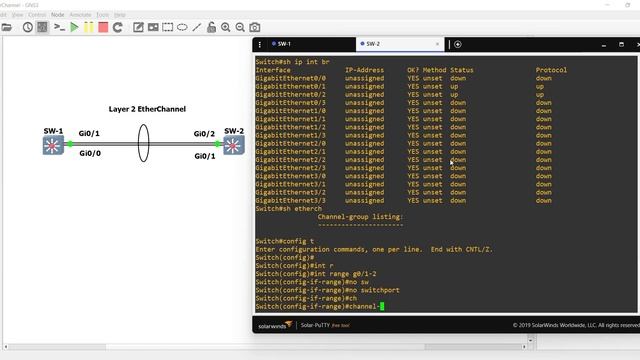Open the Tools menu
The image size is (640, 360).
pyautogui.click(x=102, y=15)
